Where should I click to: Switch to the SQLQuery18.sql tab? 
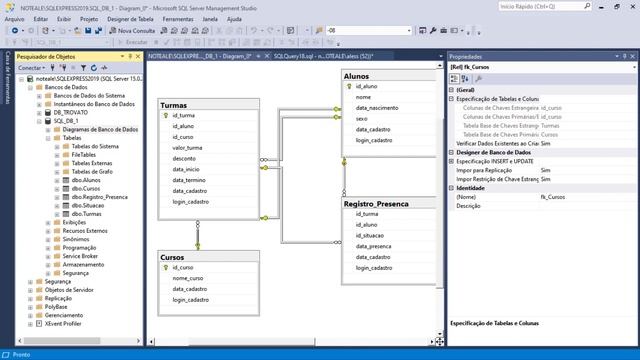323,56
